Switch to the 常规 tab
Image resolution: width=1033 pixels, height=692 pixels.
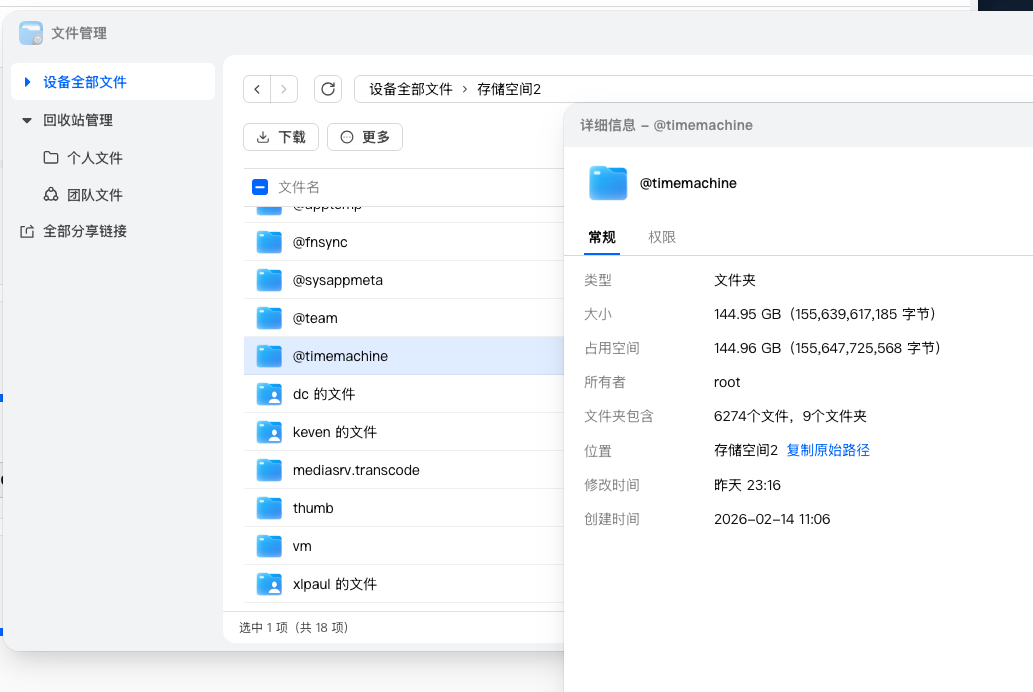point(601,237)
